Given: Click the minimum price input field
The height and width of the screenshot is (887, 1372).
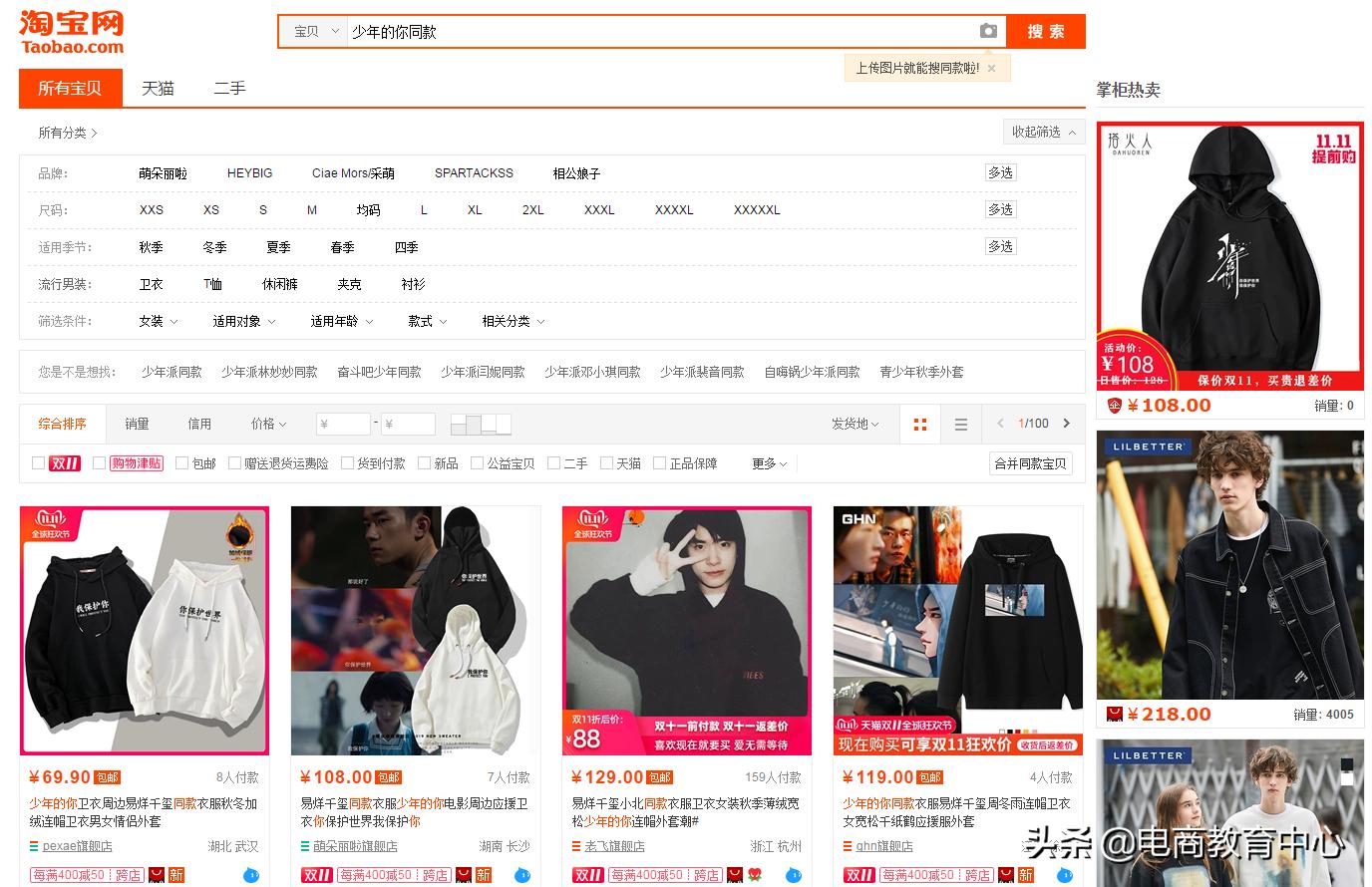Looking at the screenshot, I should point(343,423).
